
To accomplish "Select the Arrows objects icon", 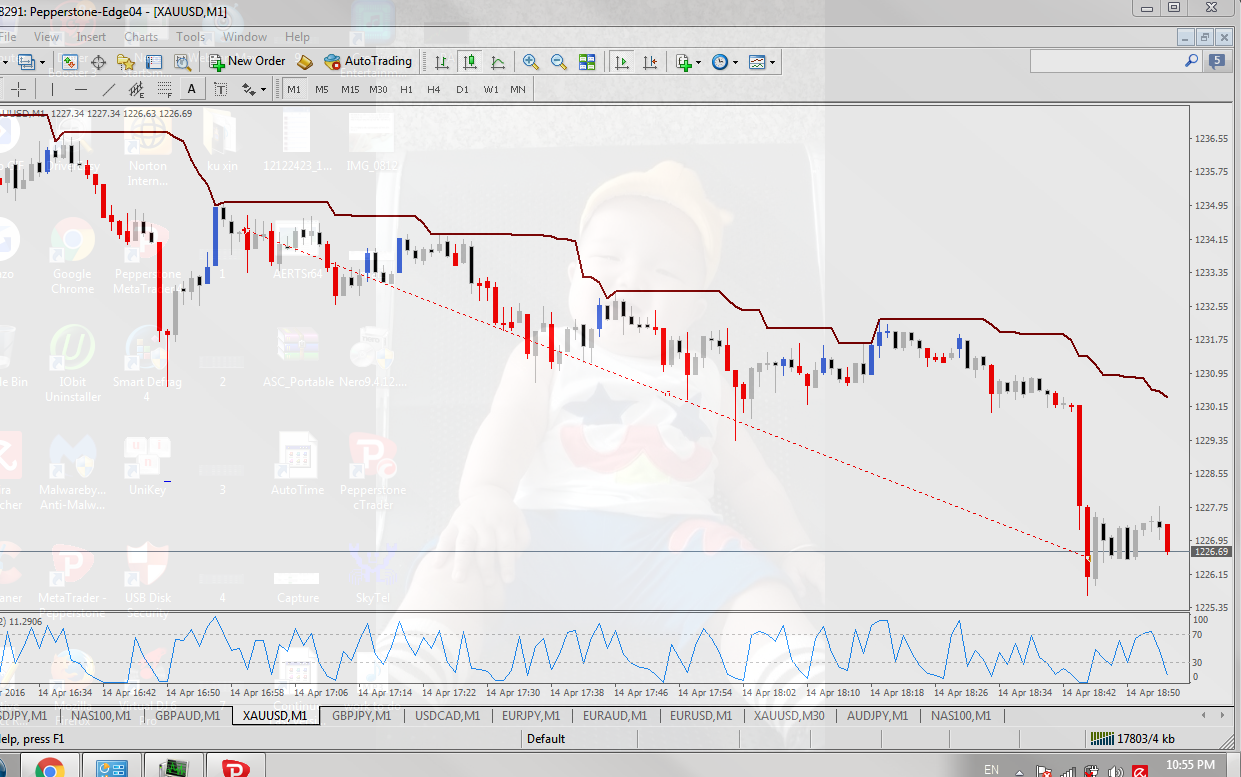I will pos(248,89).
